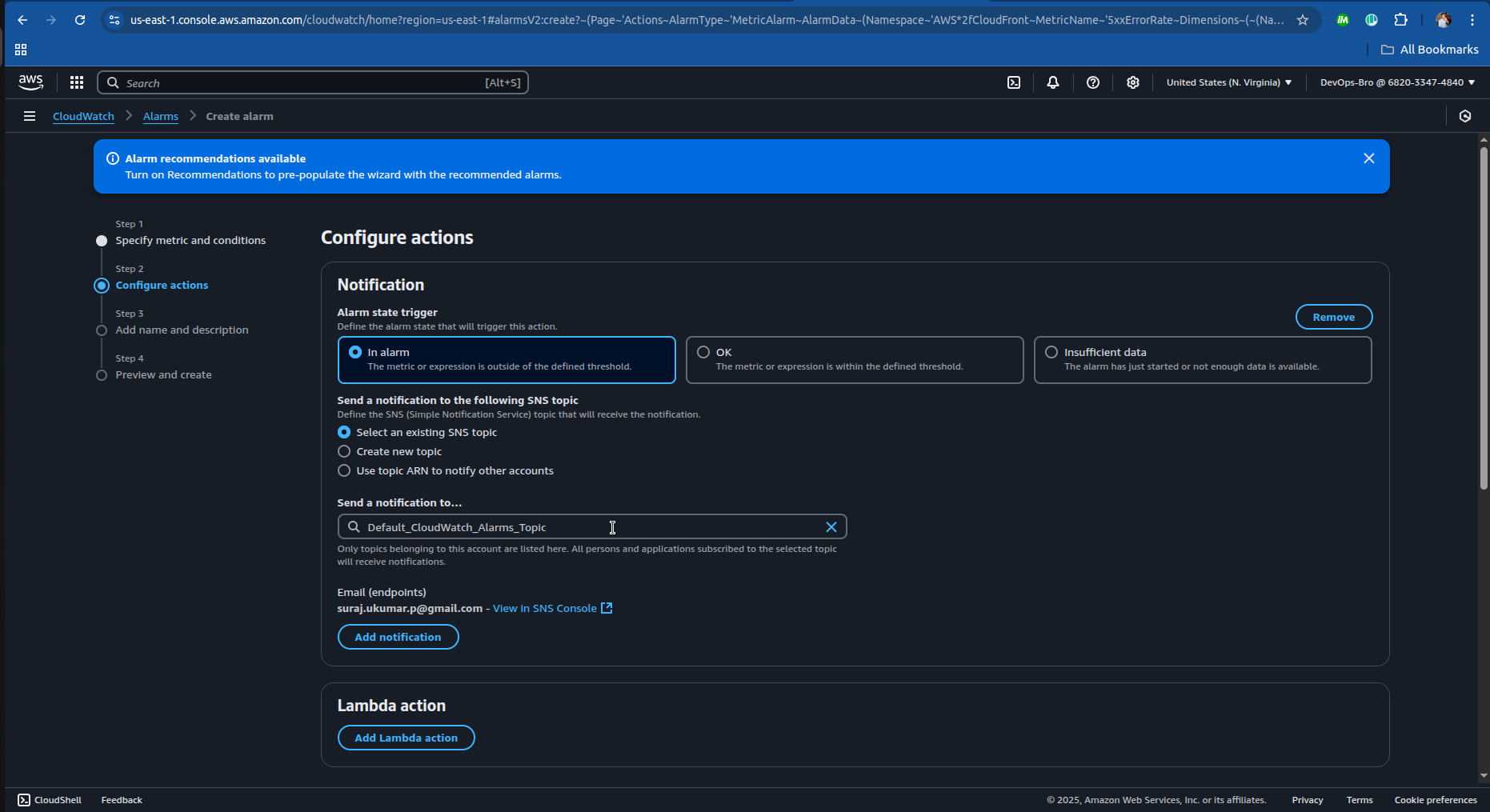Click the search magnifier icon in SNS topic field
The width and height of the screenshot is (1490, 812).
[354, 526]
